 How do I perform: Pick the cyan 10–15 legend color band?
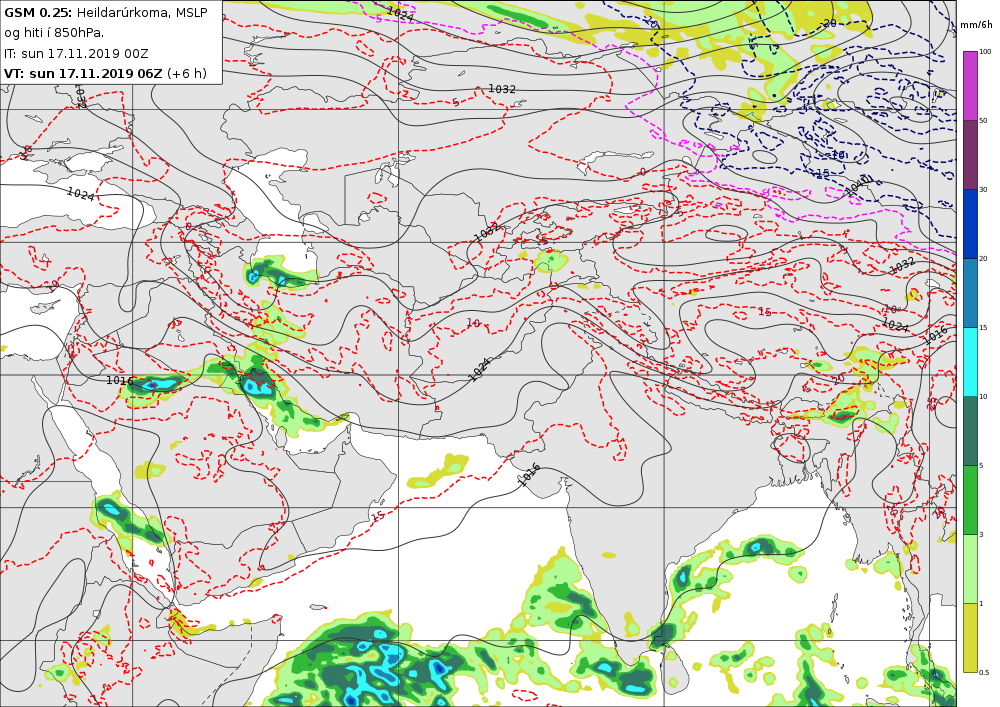coord(969,362)
